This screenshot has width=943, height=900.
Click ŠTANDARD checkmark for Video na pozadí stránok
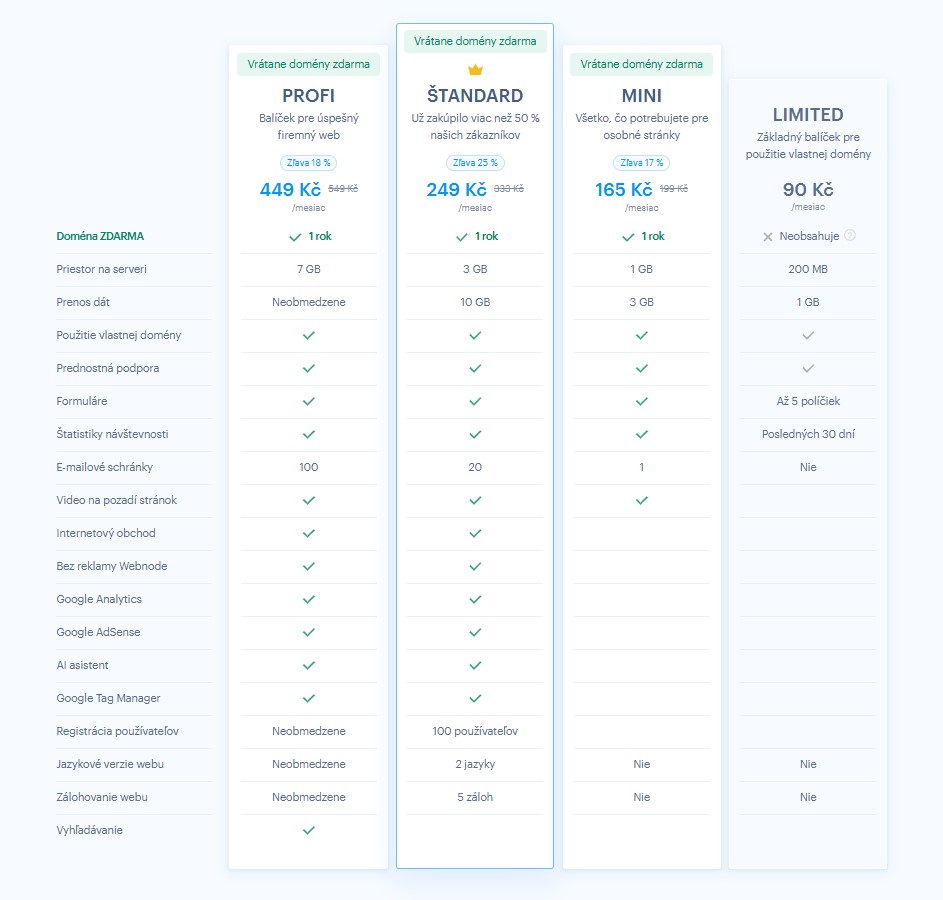[x=475, y=500]
